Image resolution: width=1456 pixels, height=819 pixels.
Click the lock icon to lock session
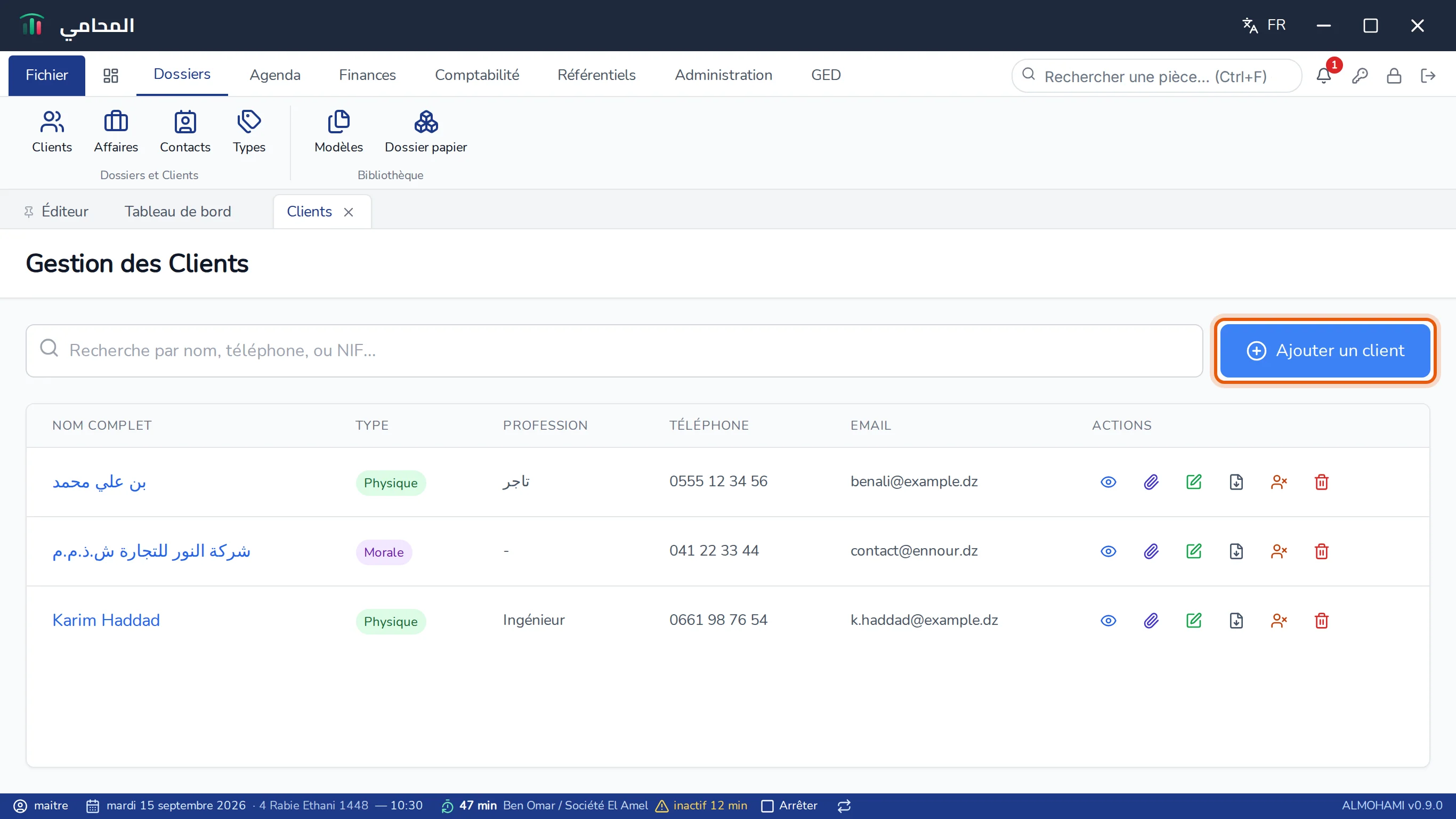(x=1394, y=76)
